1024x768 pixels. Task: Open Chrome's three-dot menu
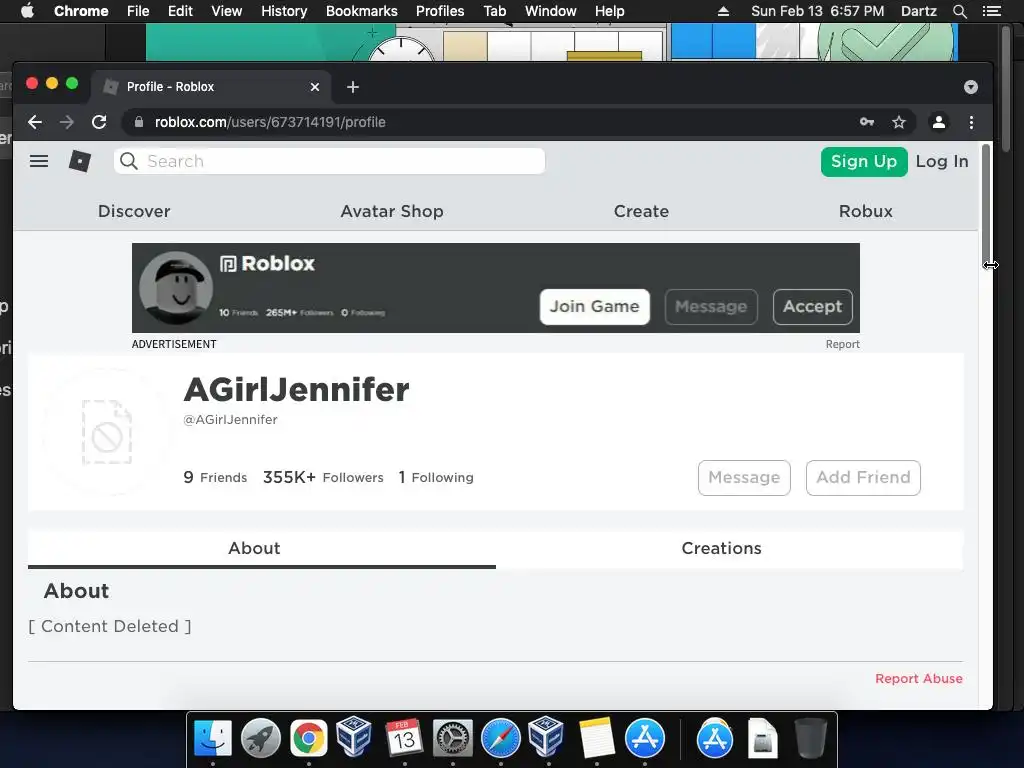point(971,122)
